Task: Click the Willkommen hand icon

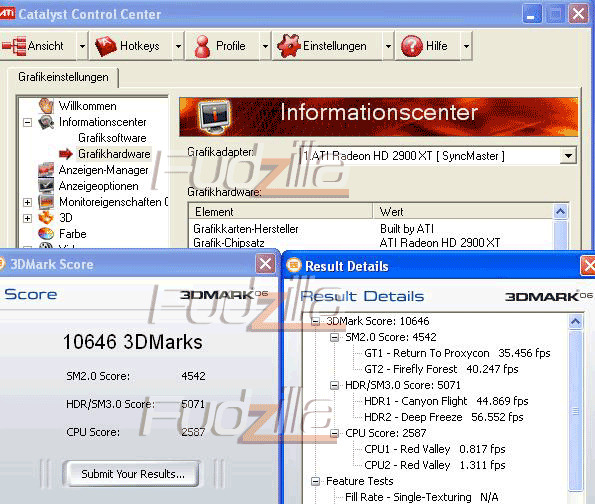Action: (x=46, y=106)
